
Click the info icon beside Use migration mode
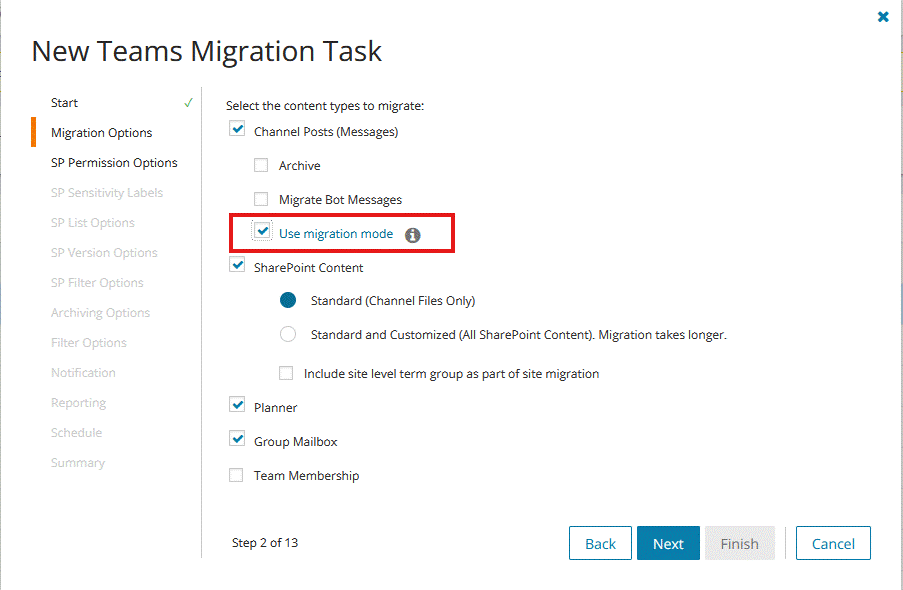tap(412, 235)
